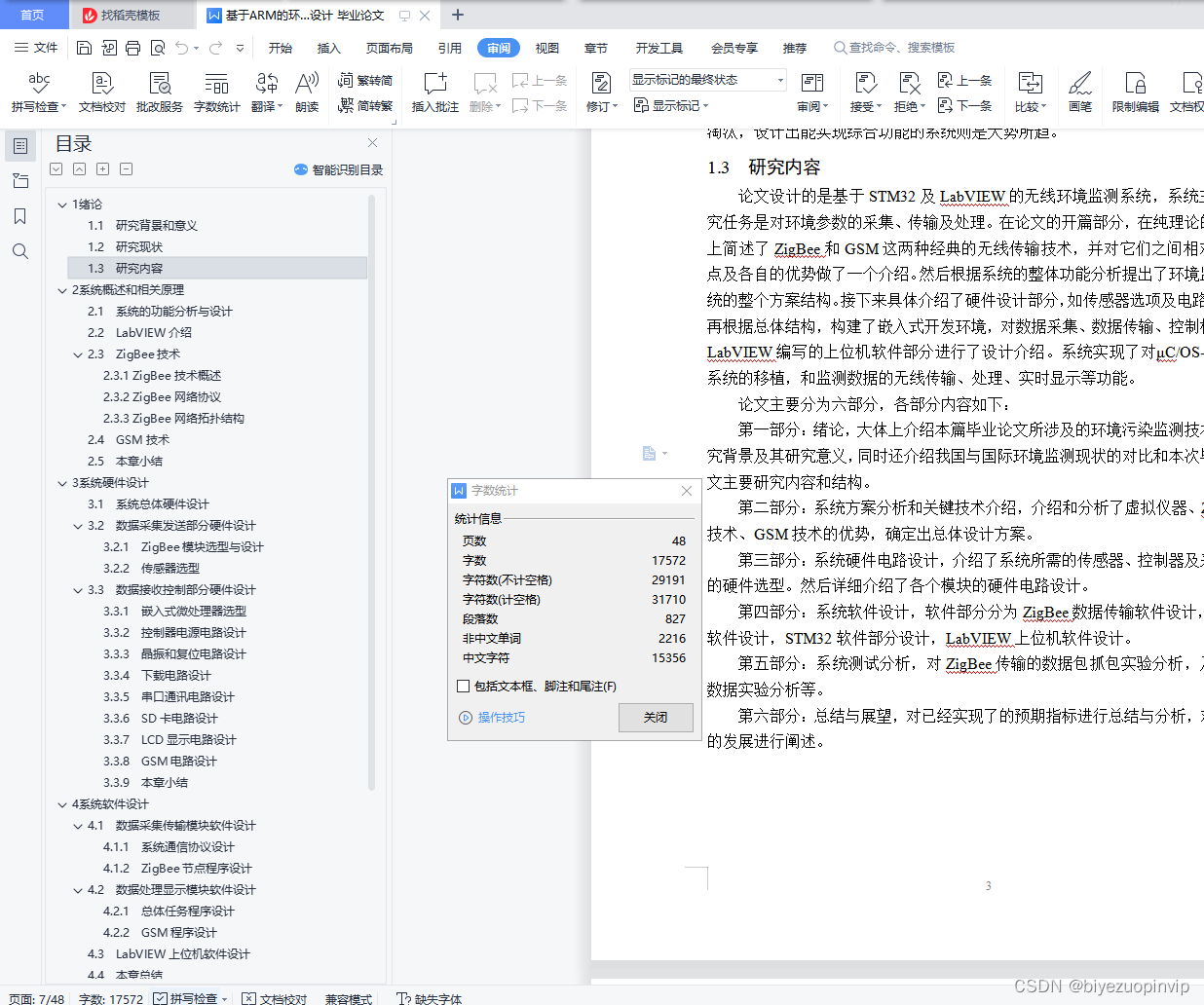Select the 目录 outline icon in left sidebar
The image size is (1204, 1005).
(x=20, y=146)
